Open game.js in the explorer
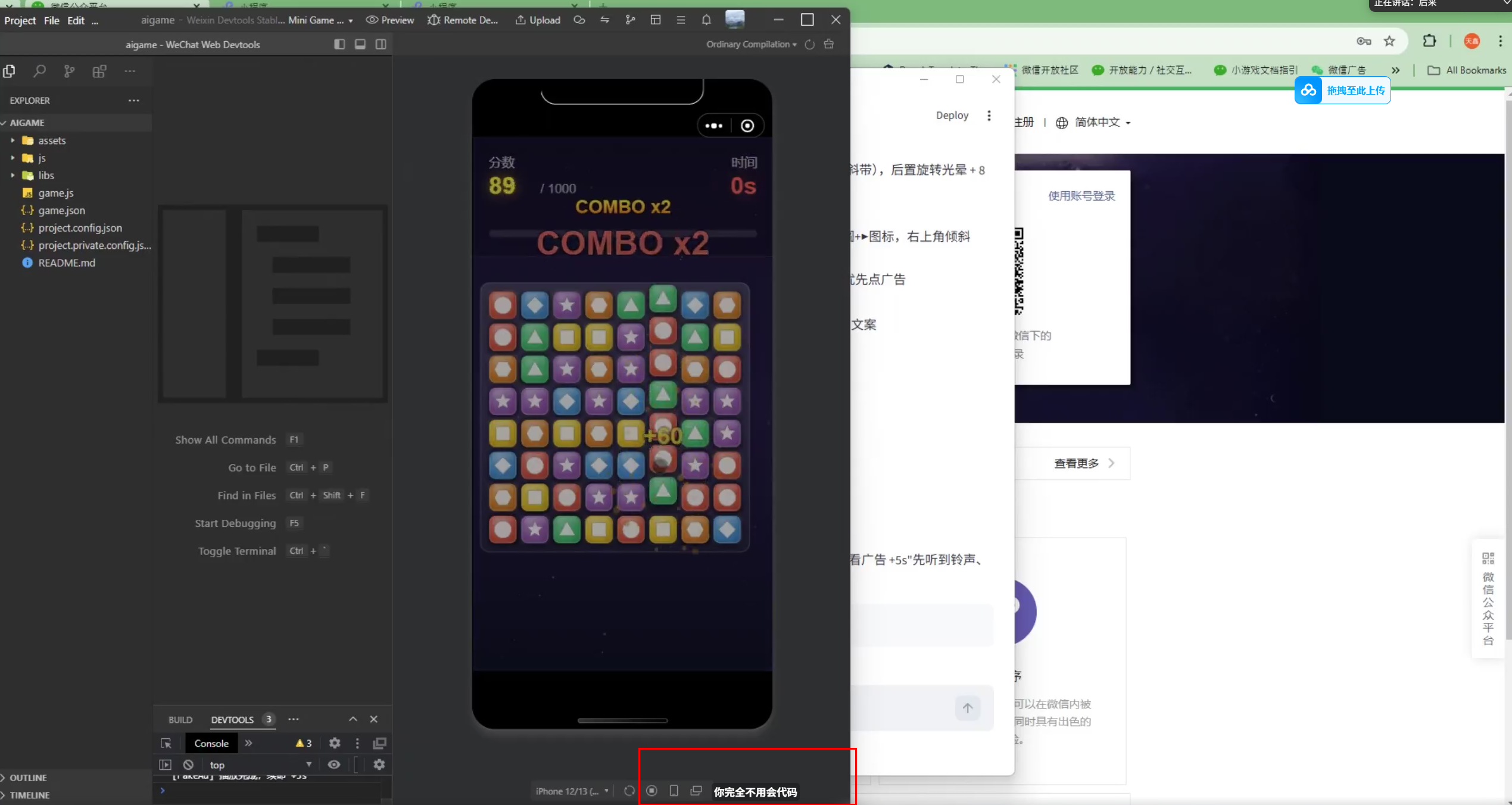Viewport: 1512px width, 805px height. click(56, 193)
